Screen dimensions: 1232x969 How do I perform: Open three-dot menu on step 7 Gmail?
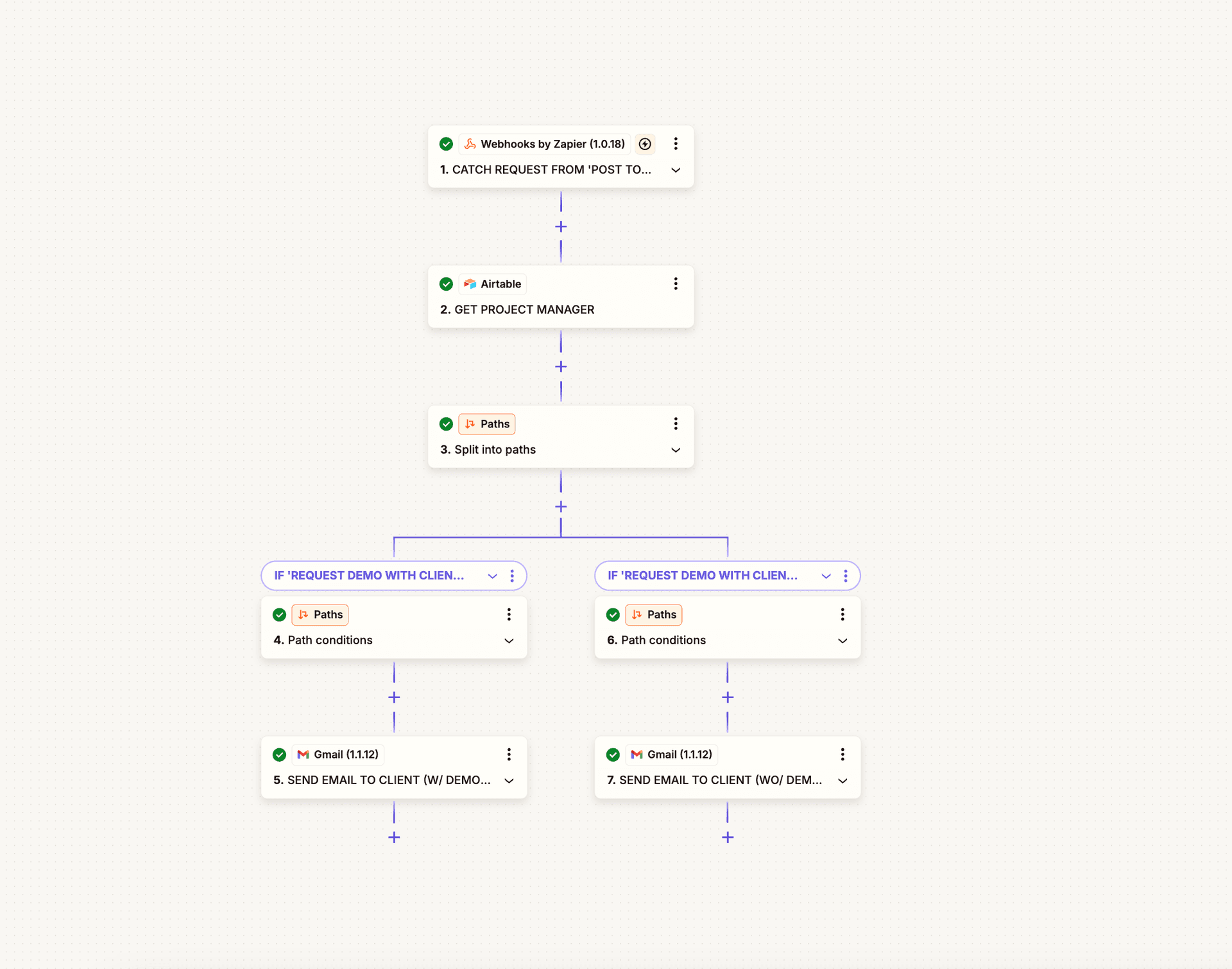pos(843,754)
